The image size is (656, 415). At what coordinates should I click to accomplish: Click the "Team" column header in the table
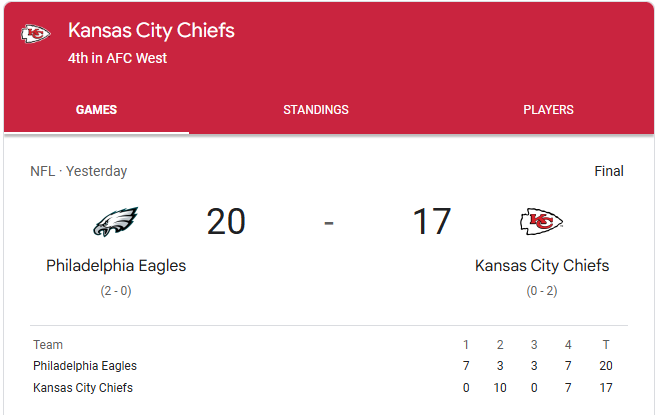[48, 345]
